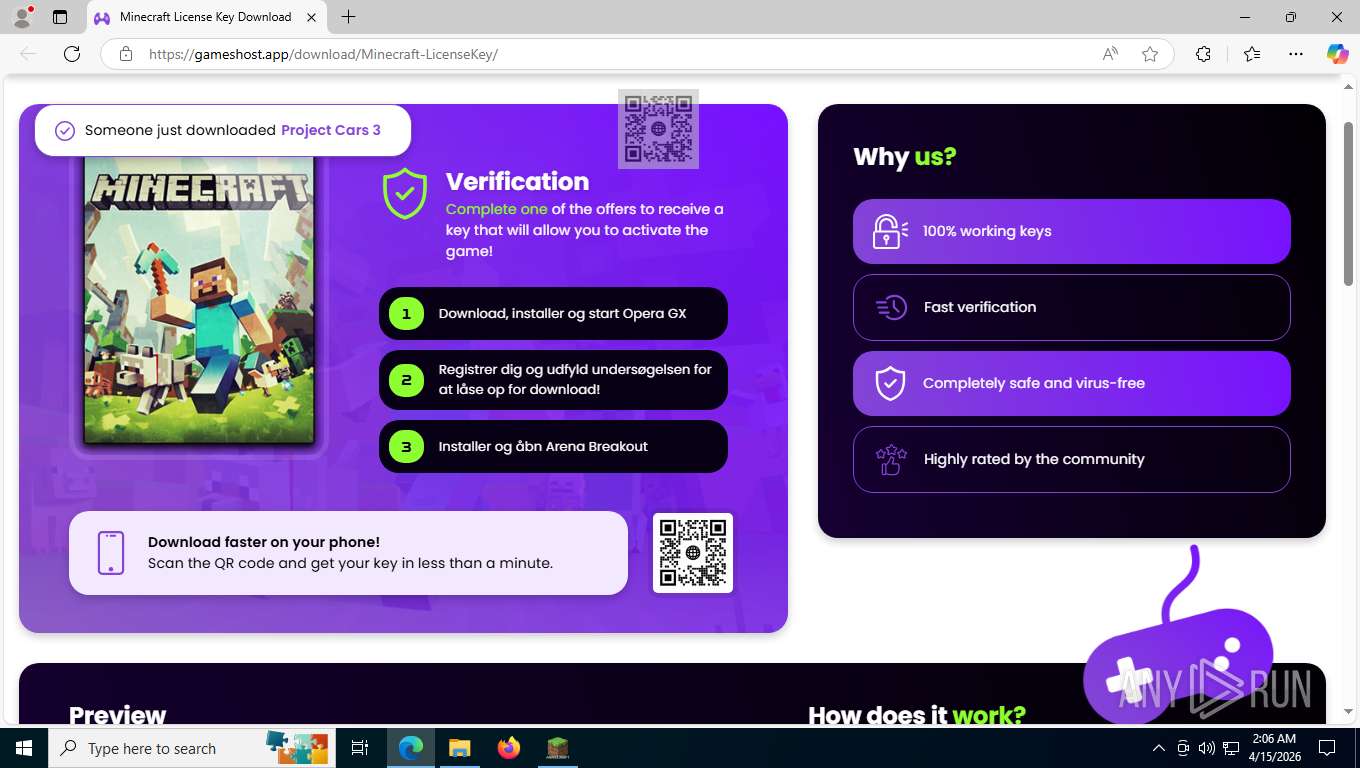The image size is (1360, 768).
Task: Select the Minecraft License Key Download tab
Action: (207, 17)
